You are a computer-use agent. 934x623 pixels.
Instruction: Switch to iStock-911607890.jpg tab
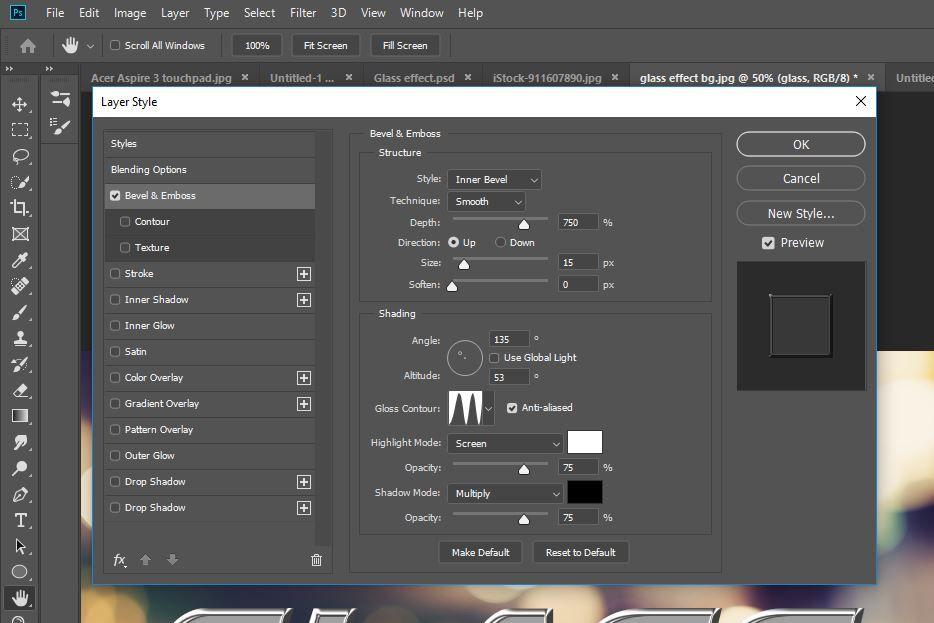tap(547, 78)
